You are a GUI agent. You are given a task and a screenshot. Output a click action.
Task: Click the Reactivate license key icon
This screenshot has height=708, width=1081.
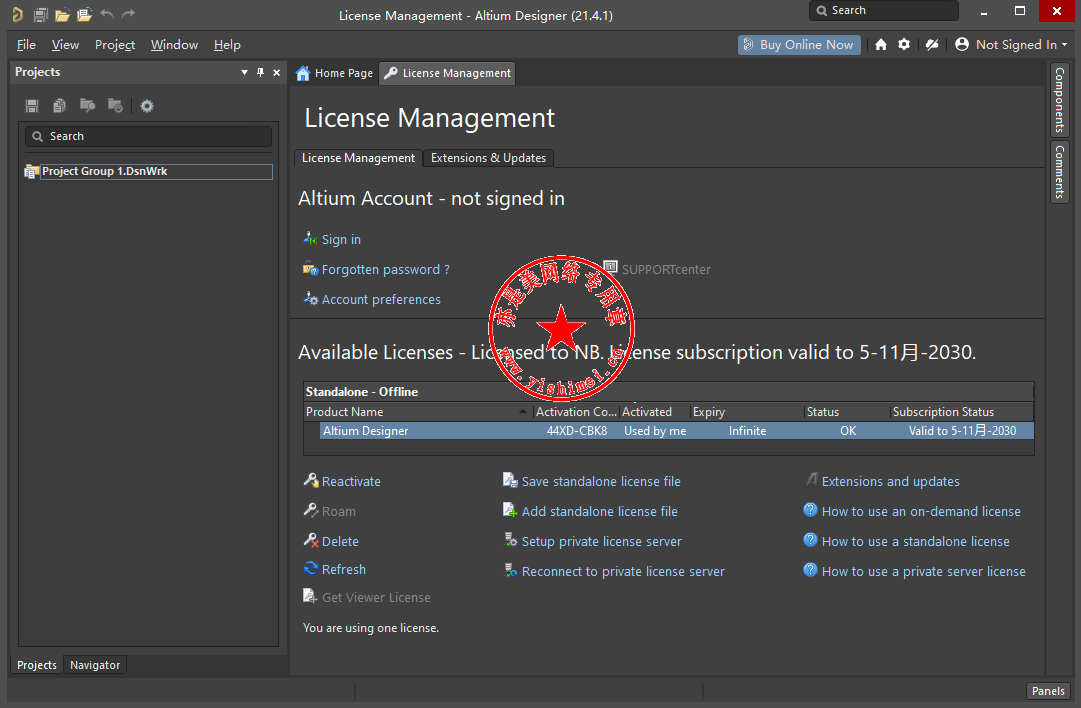click(x=311, y=481)
